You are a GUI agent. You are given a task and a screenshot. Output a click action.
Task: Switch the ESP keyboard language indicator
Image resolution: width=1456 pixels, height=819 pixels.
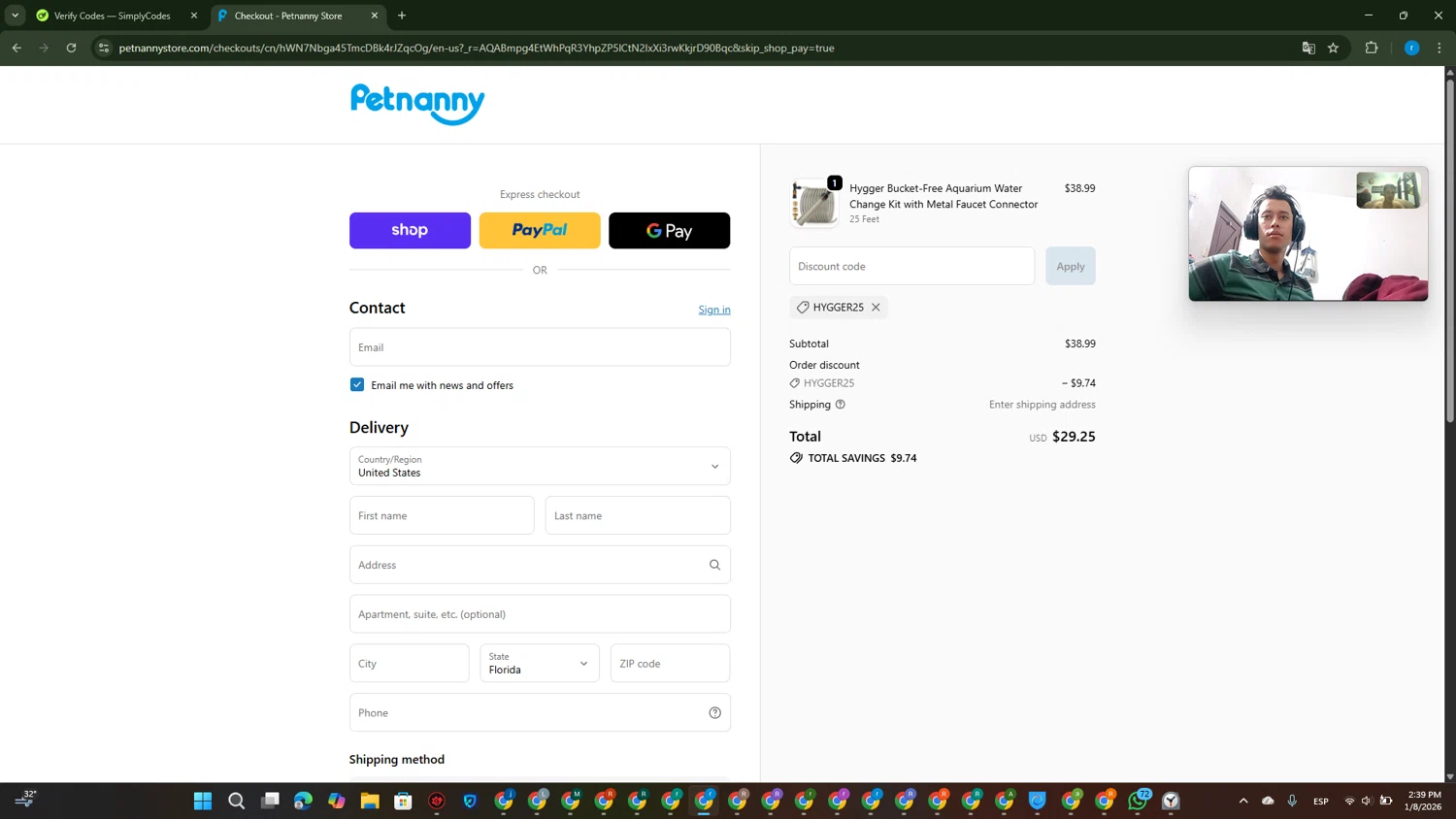[x=1321, y=801]
